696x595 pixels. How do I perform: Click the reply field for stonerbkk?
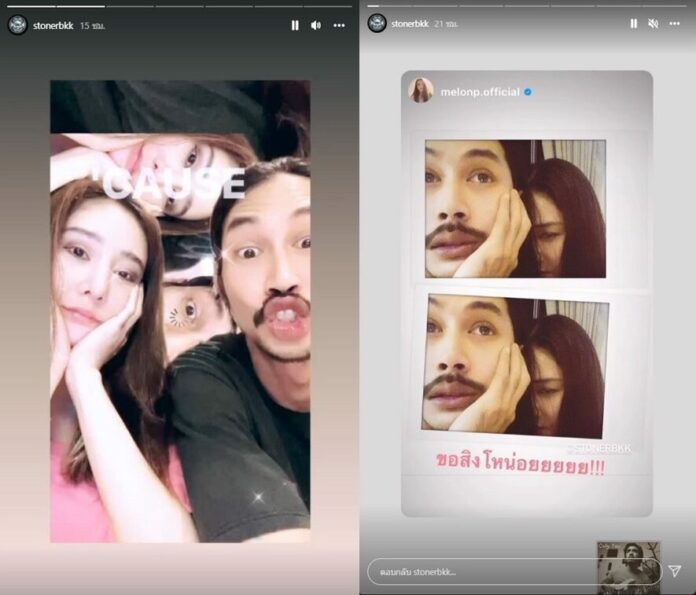pos(480,571)
